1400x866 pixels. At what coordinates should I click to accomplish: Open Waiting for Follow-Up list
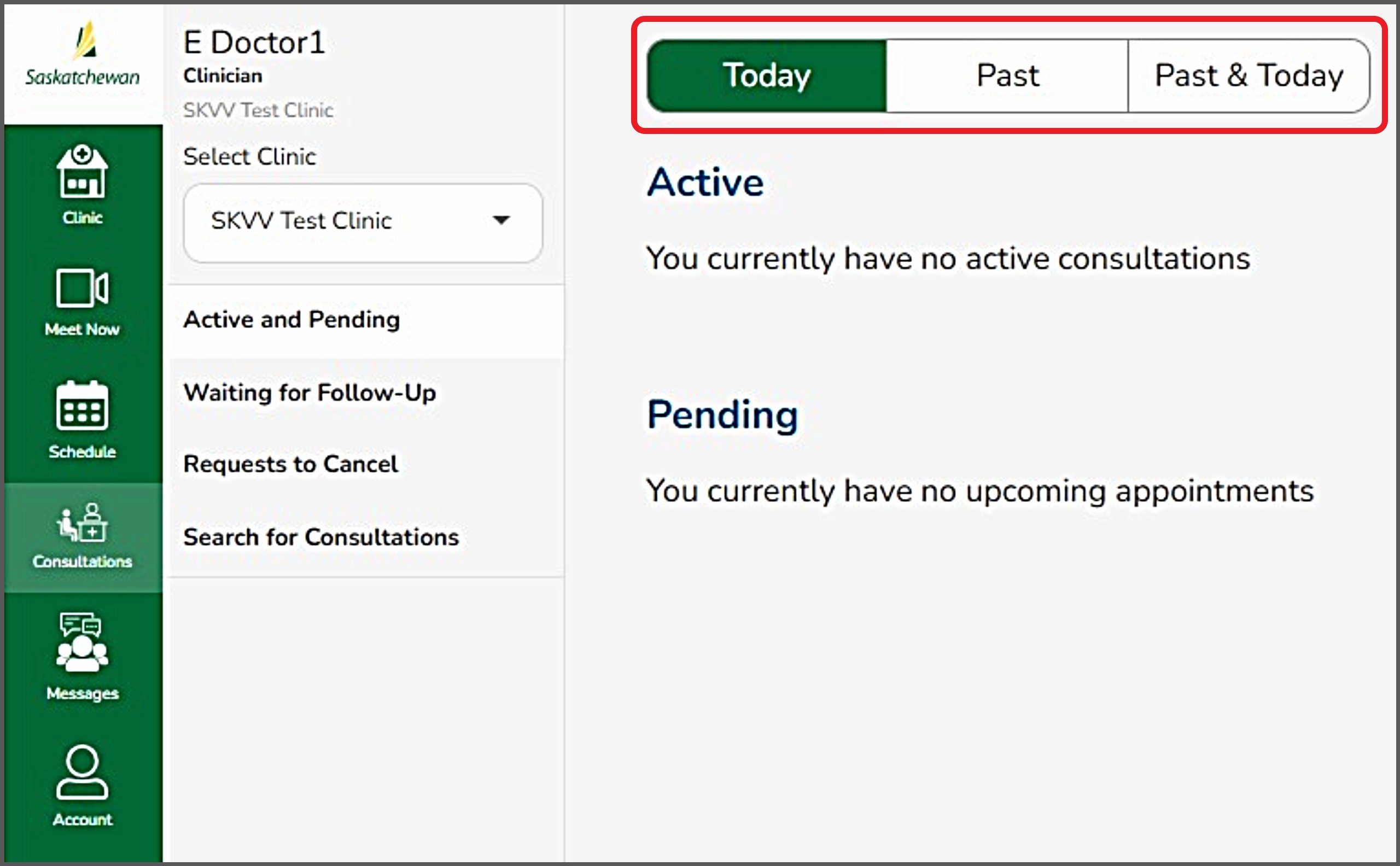coord(310,393)
